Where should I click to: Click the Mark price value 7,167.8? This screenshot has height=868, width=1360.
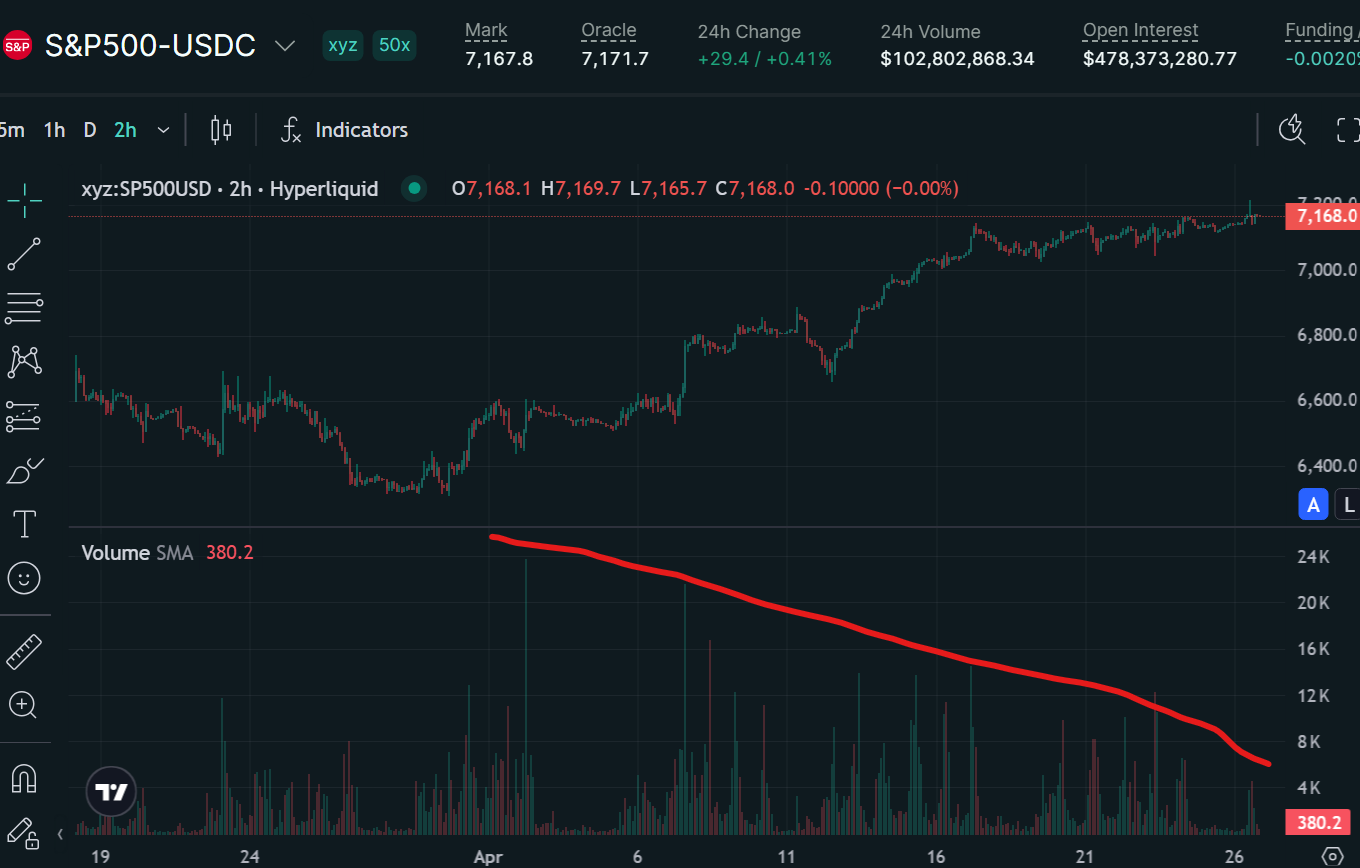point(499,59)
